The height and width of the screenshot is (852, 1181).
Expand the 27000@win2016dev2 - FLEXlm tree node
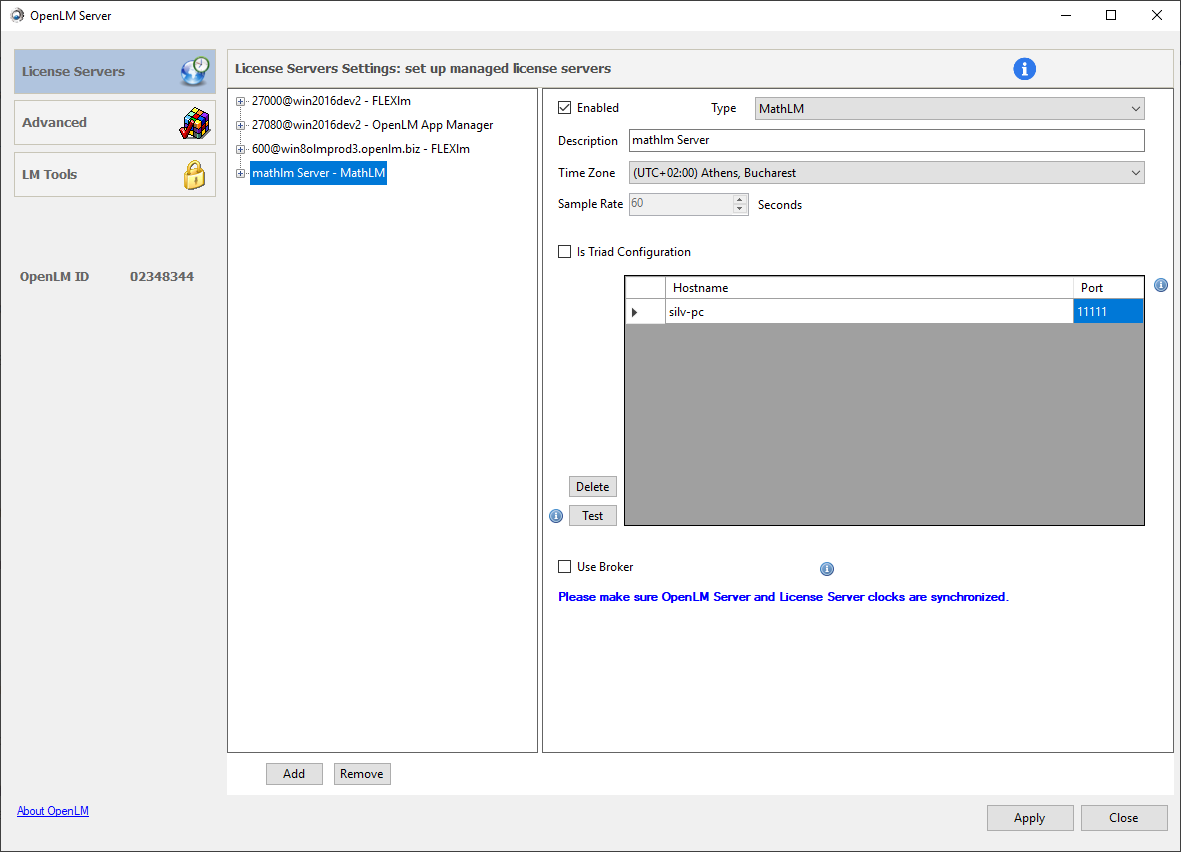click(x=241, y=101)
